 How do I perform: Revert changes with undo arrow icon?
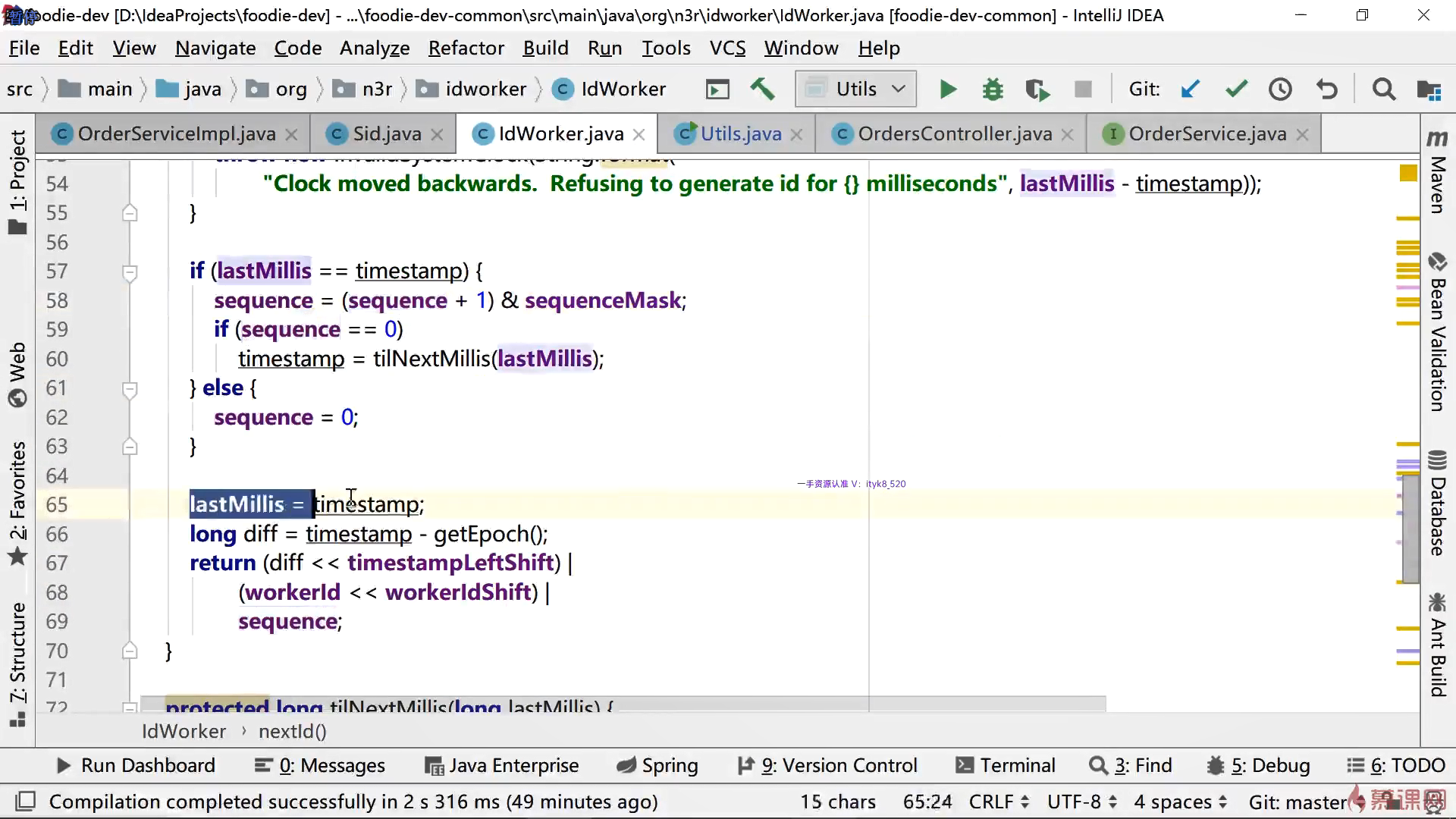coord(1327,89)
